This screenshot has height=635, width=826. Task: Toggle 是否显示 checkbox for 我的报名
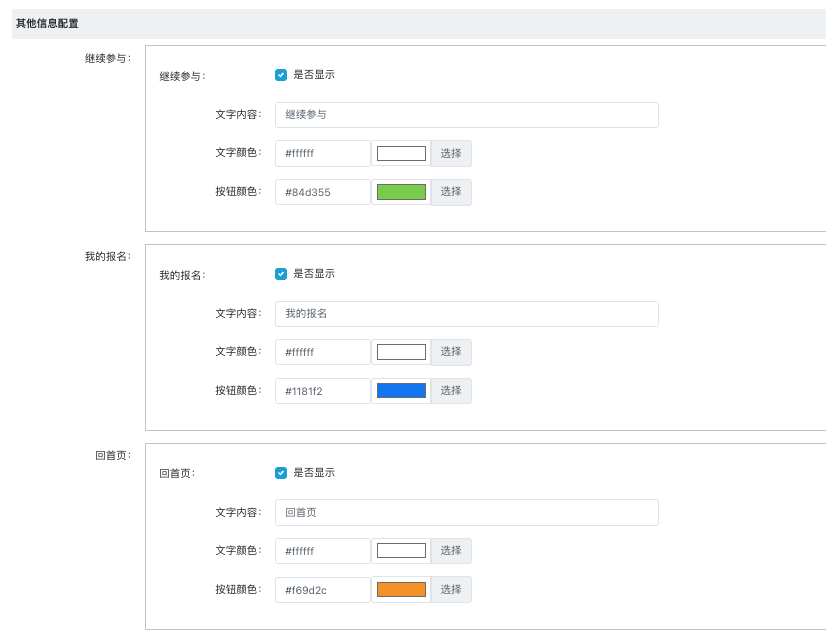point(281,274)
